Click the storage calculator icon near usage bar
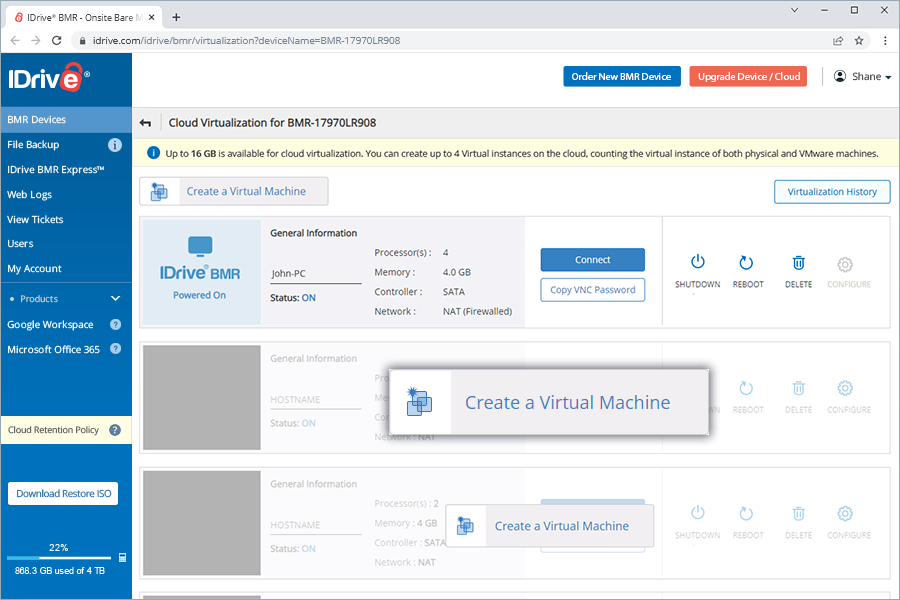 pos(122,557)
